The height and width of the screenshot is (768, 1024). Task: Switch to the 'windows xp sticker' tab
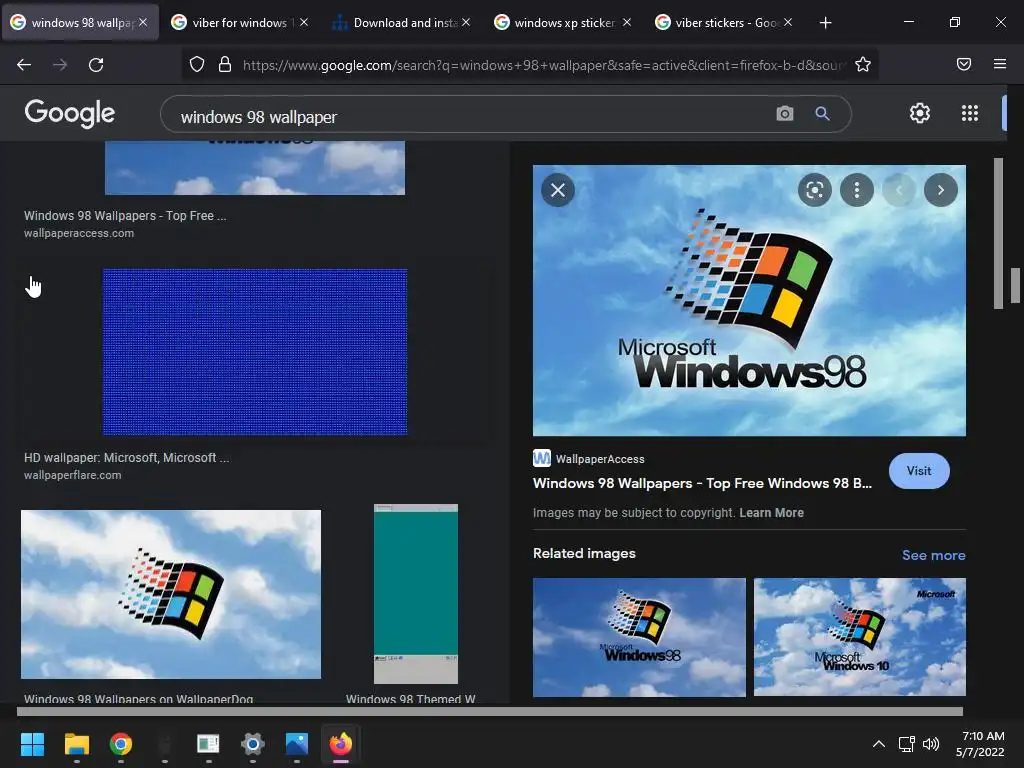(564, 23)
